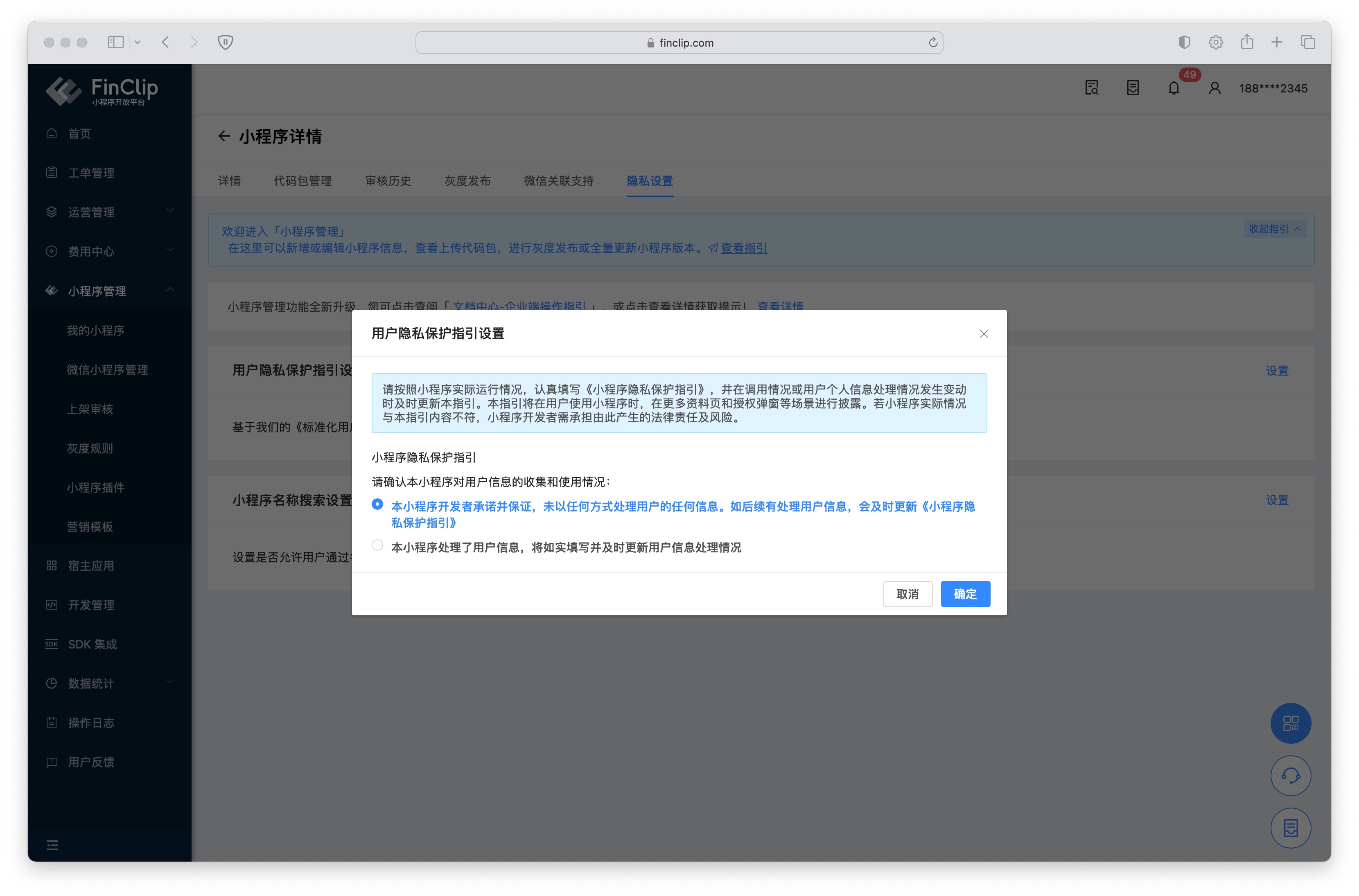1359x896 pixels.
Task: Click the back arrow beside 小程序详情
Action: (223, 137)
